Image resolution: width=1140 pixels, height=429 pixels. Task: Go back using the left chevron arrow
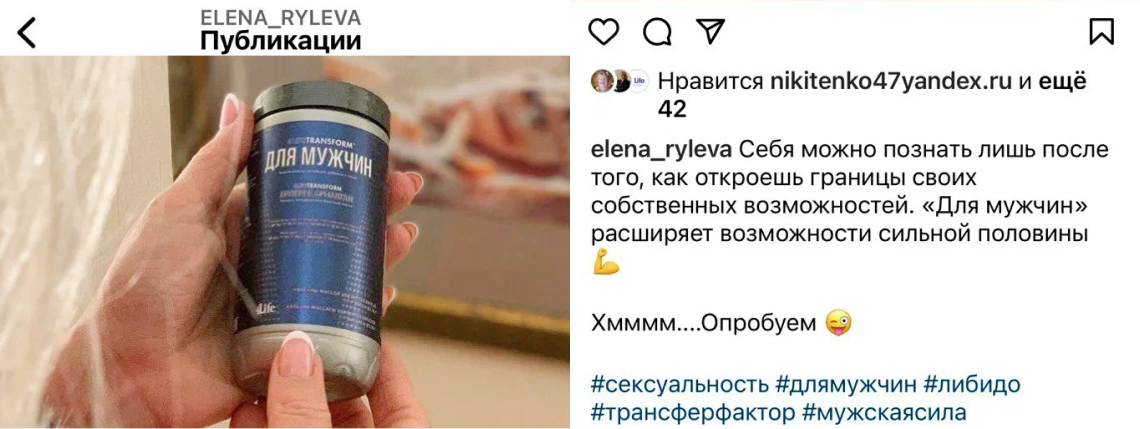(26, 33)
